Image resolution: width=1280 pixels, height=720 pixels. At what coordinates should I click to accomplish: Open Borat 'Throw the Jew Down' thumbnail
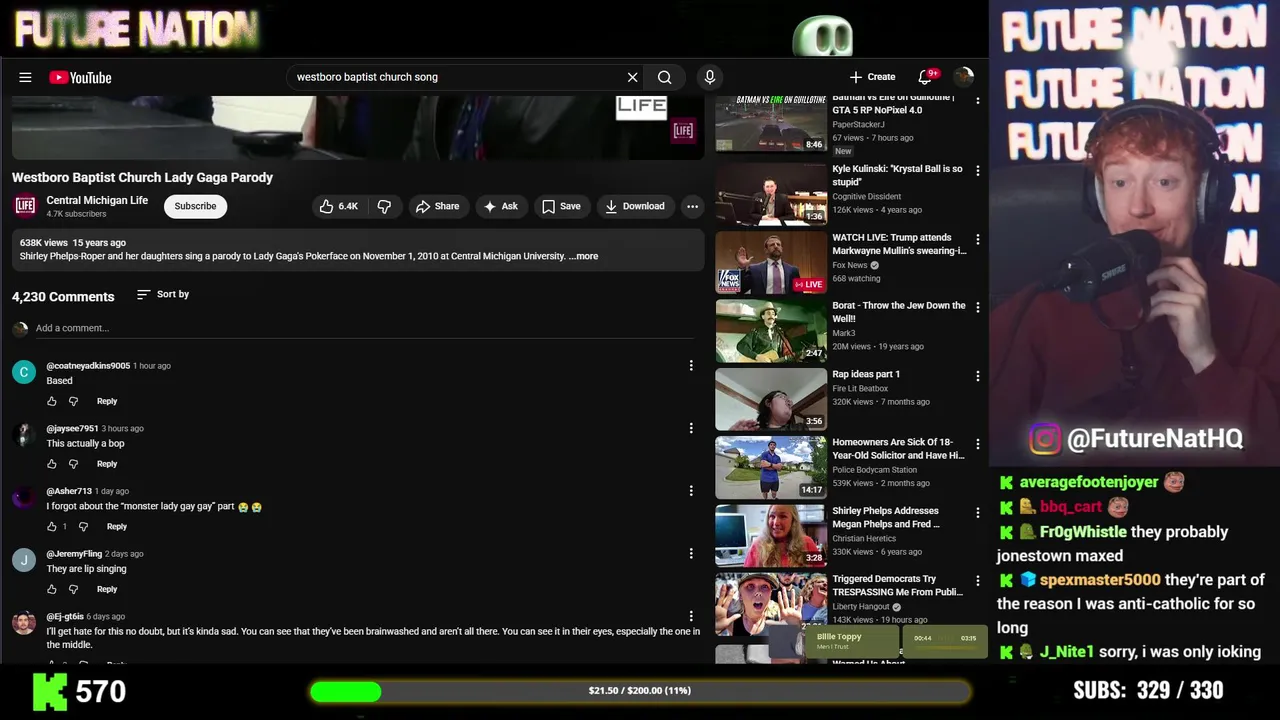pos(771,331)
